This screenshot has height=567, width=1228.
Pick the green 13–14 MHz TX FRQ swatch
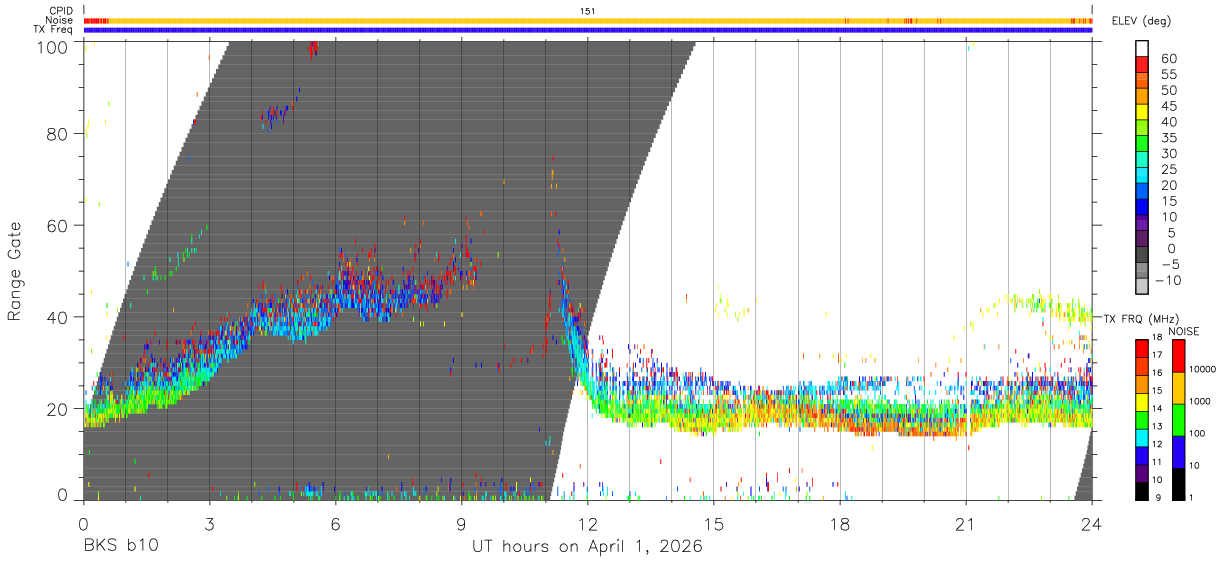1142,418
